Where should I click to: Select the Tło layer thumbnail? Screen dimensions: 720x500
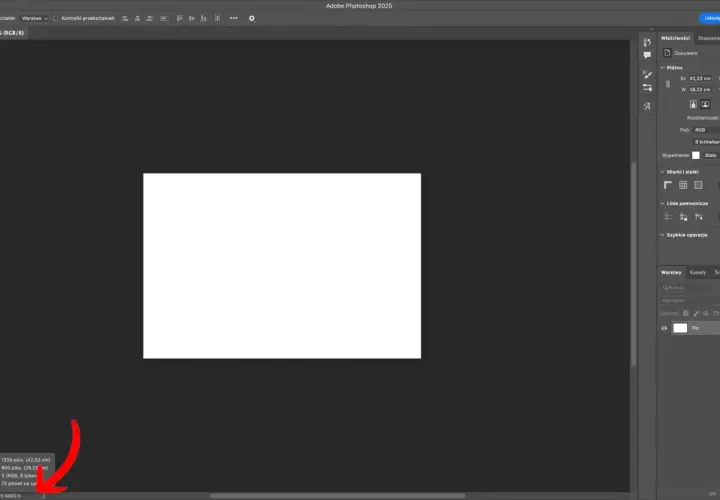(680, 328)
